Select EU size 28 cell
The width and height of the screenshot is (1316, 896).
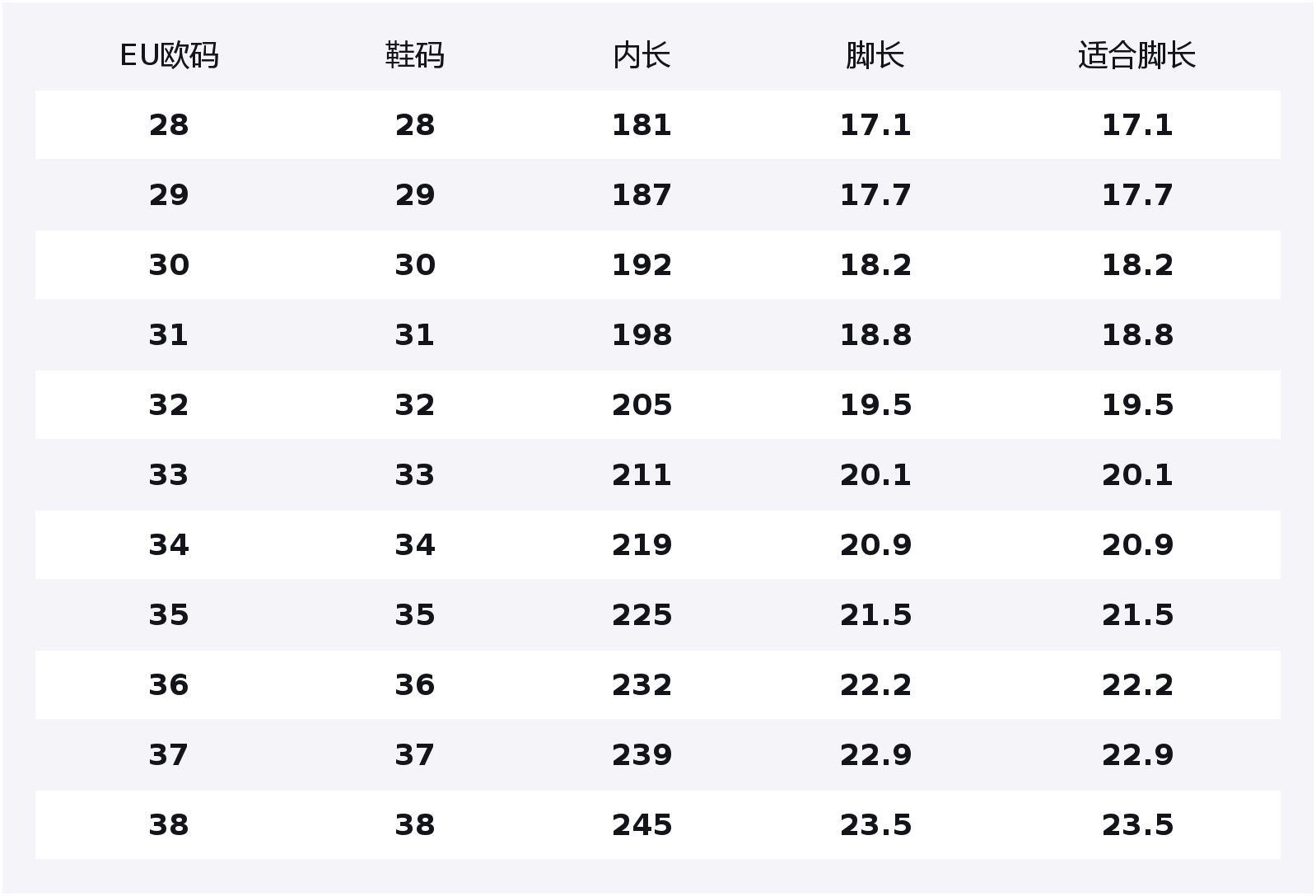click(169, 125)
